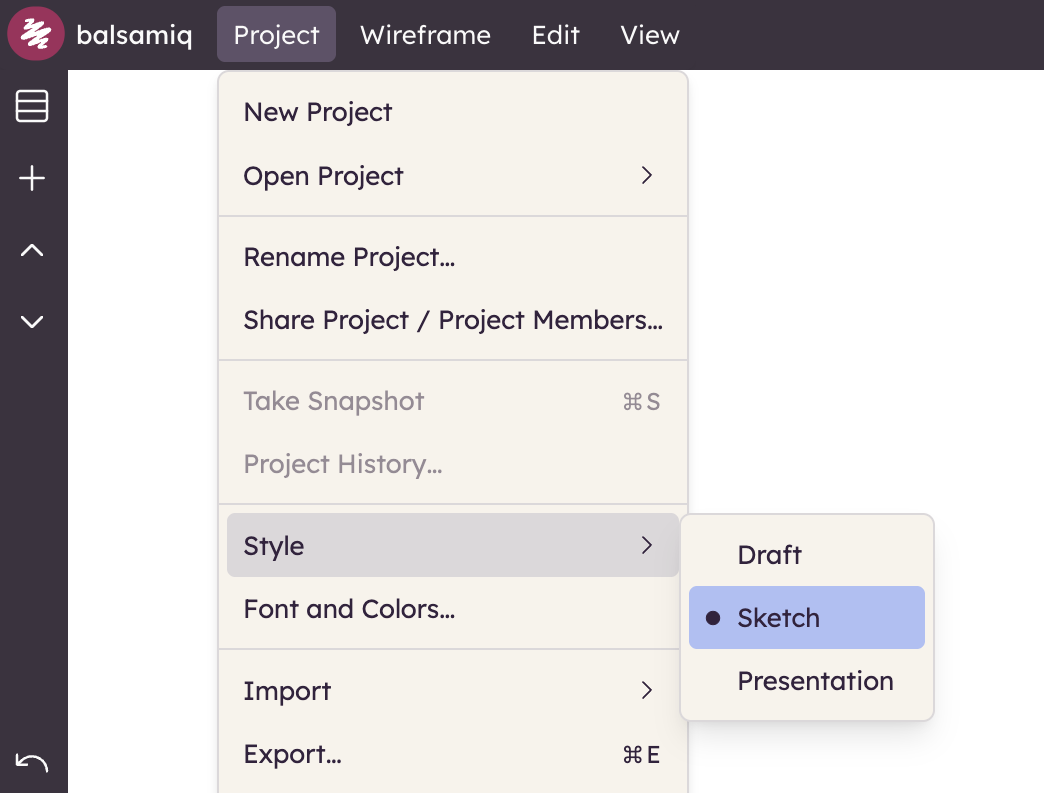The height and width of the screenshot is (793, 1044).
Task: Choose New Project from the menu
Action: coord(318,112)
